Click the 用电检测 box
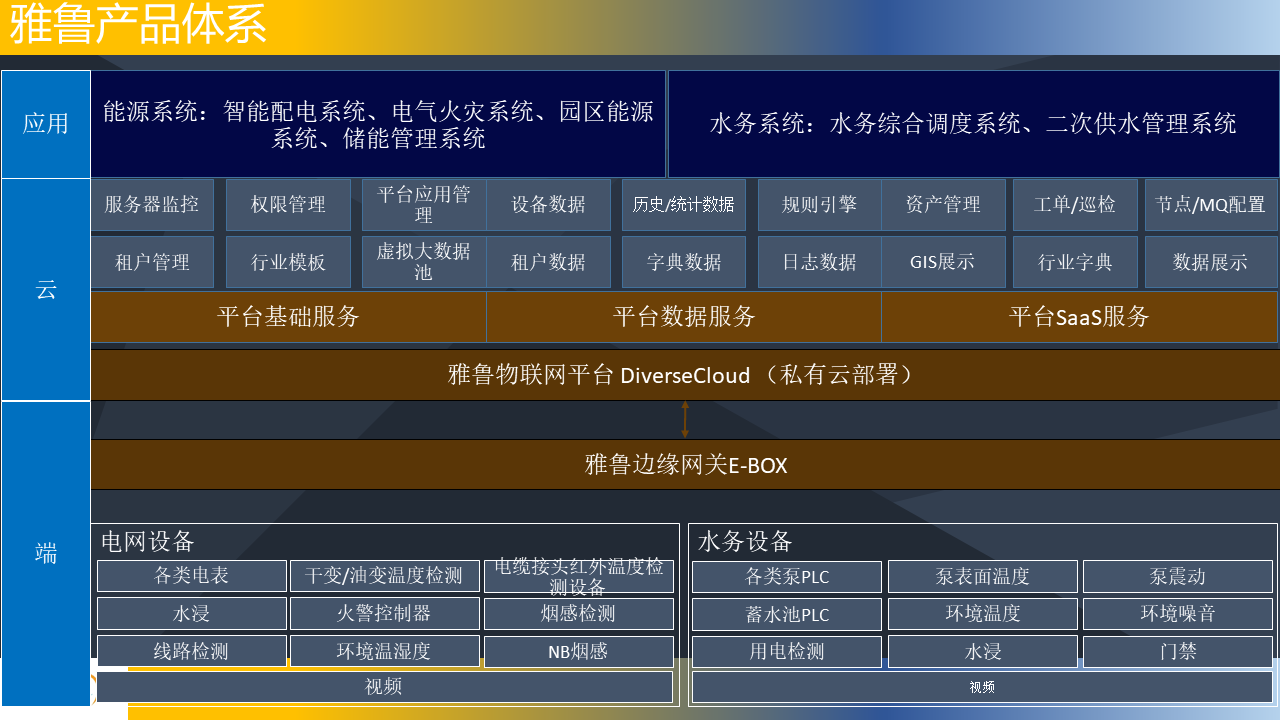1280x720 pixels. click(x=787, y=652)
